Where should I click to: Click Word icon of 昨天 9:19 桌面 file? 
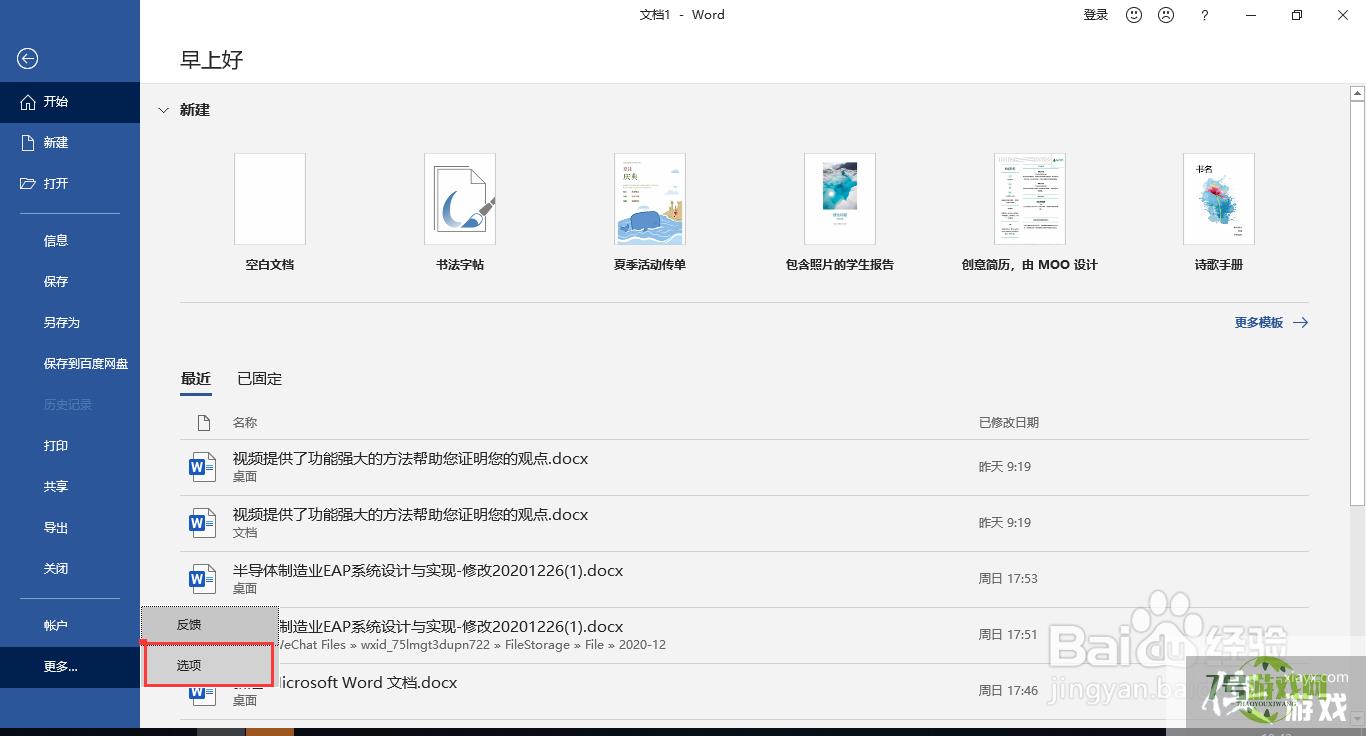pos(203,467)
